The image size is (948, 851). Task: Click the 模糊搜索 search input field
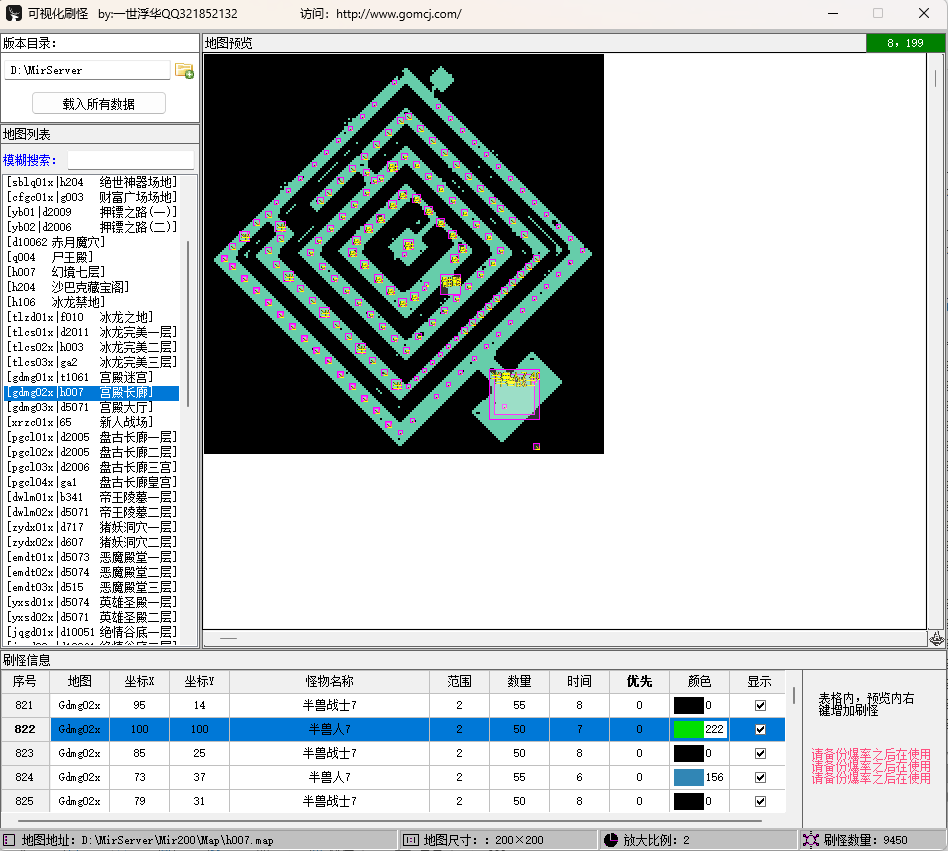tap(130, 160)
